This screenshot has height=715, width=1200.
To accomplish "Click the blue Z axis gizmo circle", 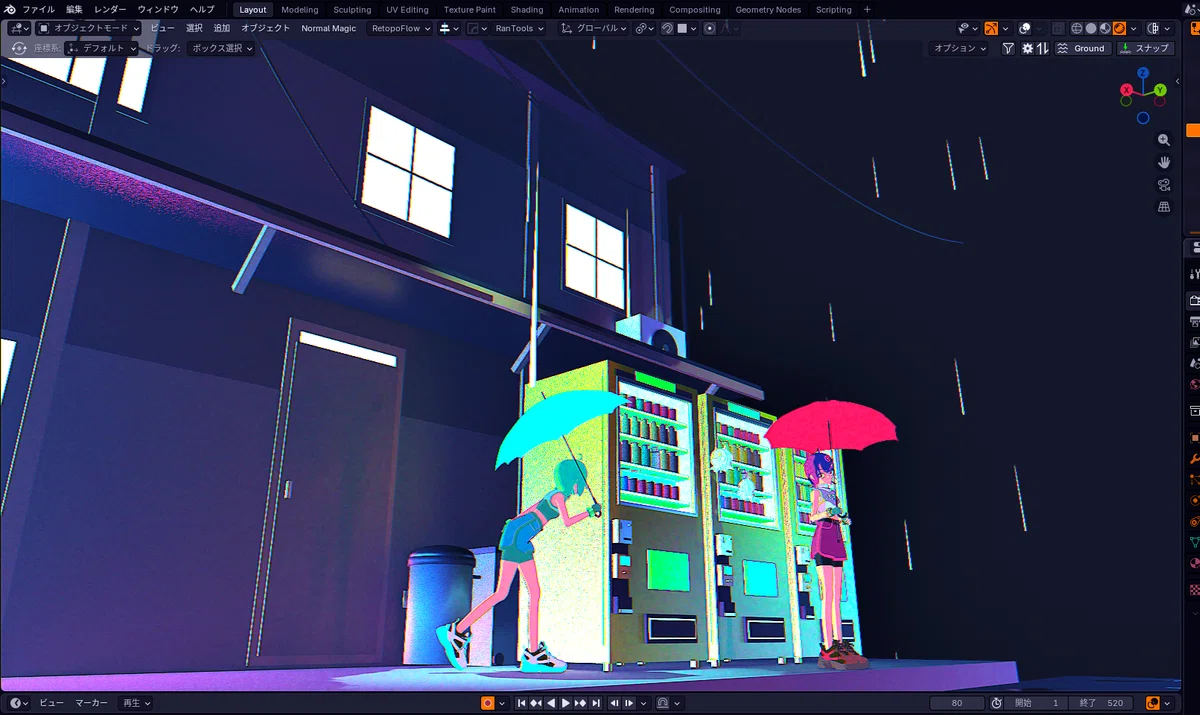I will (x=1143, y=73).
